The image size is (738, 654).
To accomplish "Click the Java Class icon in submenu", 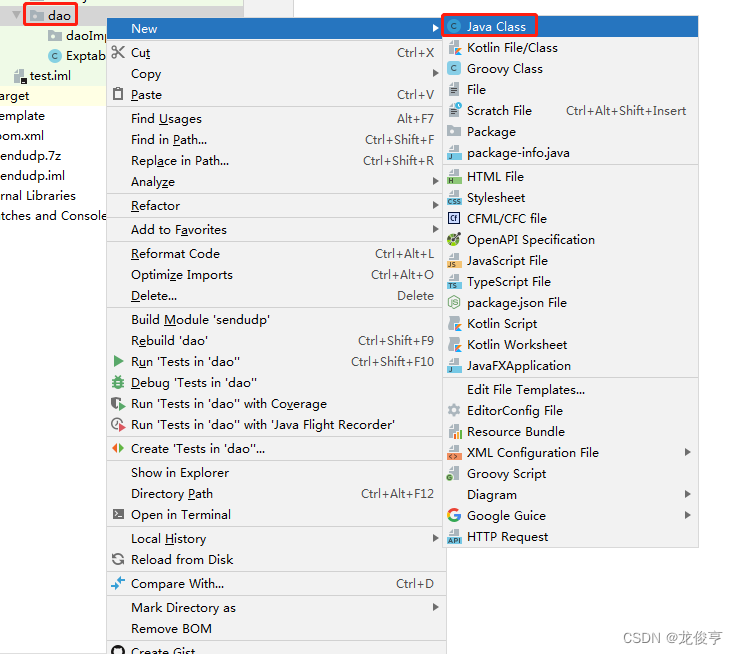I will tap(454, 26).
